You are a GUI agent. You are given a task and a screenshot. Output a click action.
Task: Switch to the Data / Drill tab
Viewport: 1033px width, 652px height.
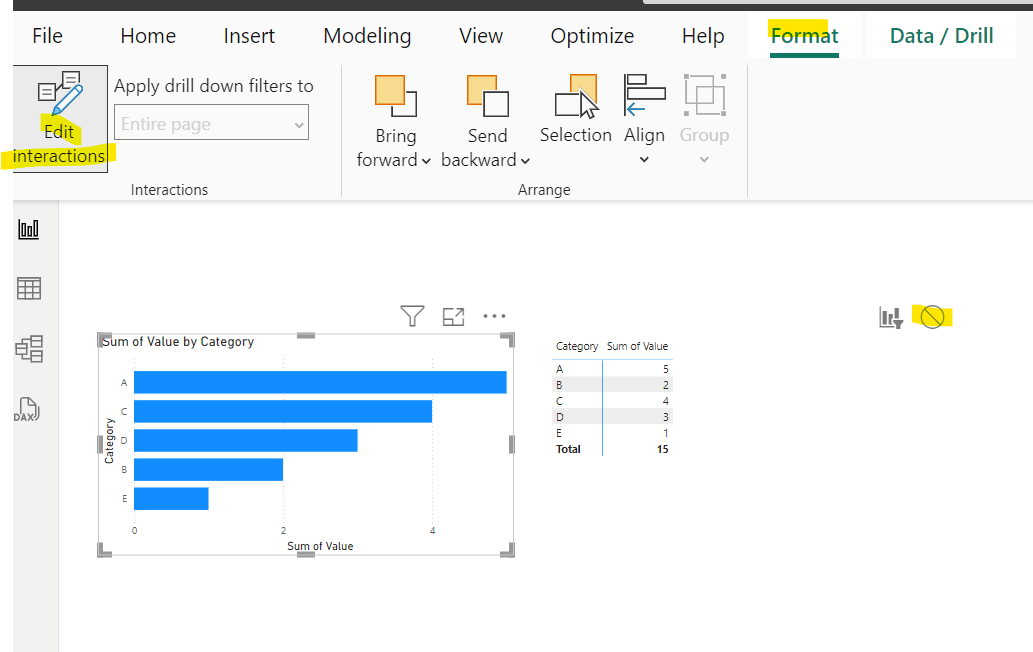pyautogui.click(x=941, y=36)
